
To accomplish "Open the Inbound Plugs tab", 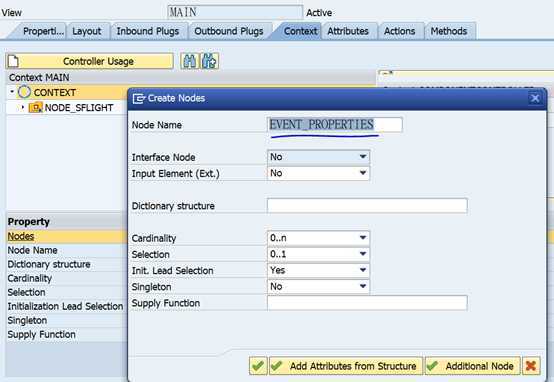I will [x=148, y=31].
